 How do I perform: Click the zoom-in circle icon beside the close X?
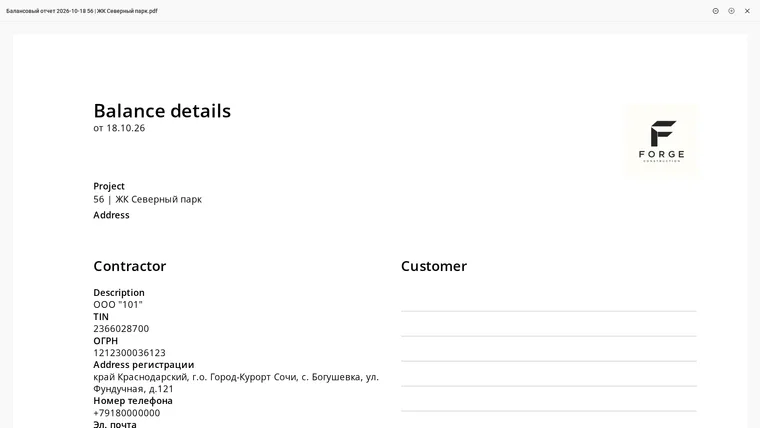pyautogui.click(x=731, y=11)
